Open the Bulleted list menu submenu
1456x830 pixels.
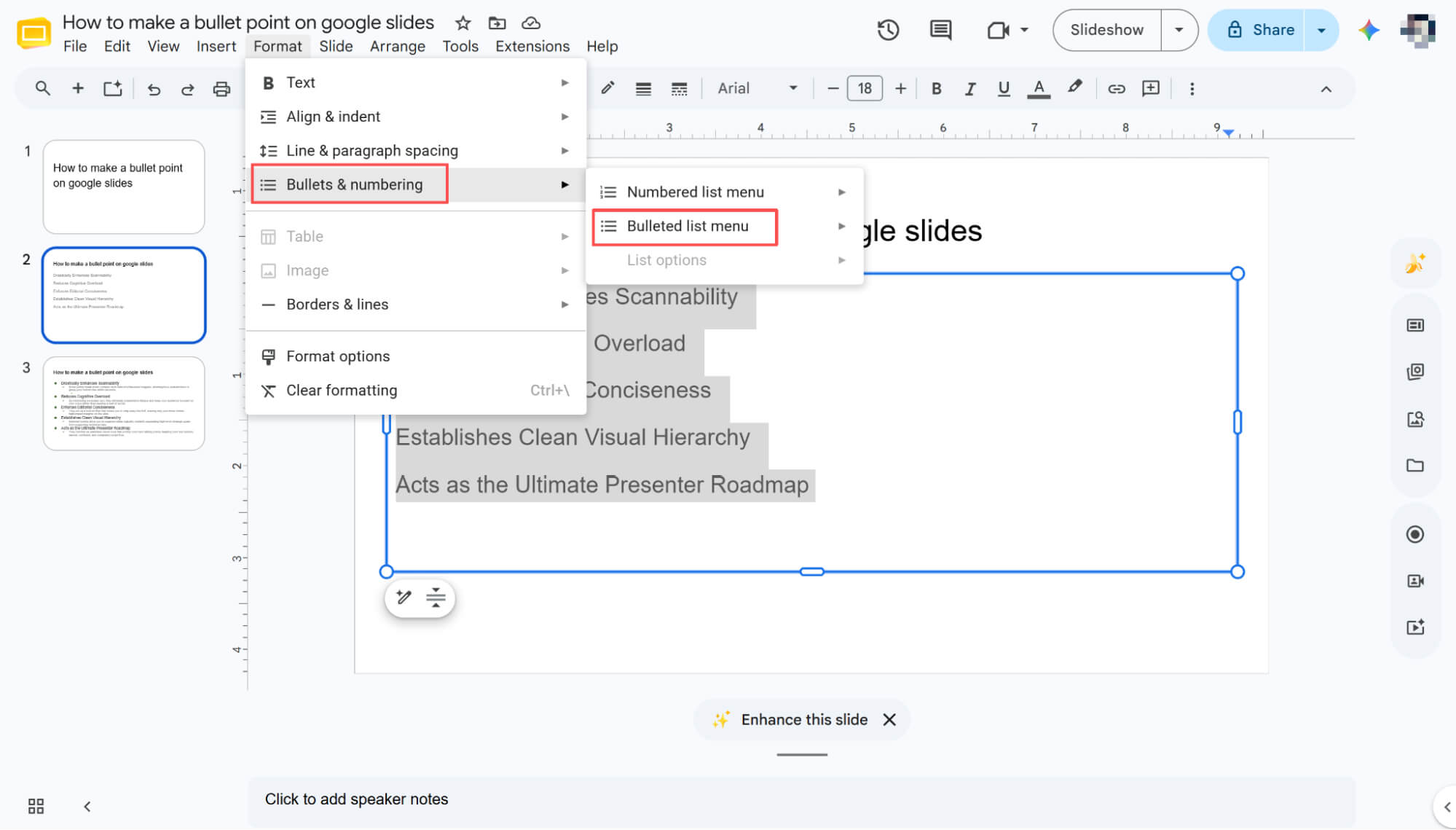pyautogui.click(x=724, y=227)
